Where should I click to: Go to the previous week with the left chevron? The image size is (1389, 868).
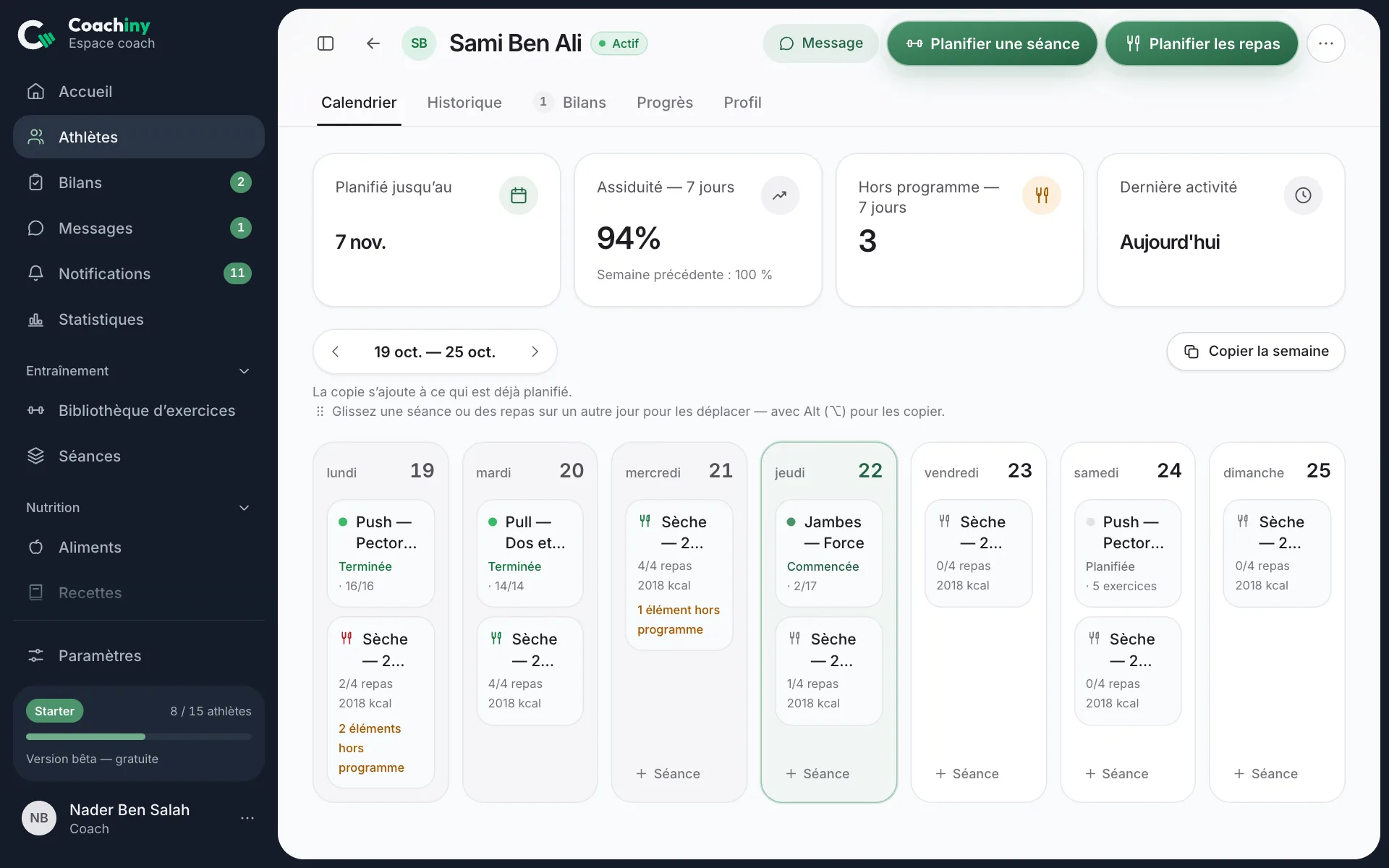click(335, 352)
